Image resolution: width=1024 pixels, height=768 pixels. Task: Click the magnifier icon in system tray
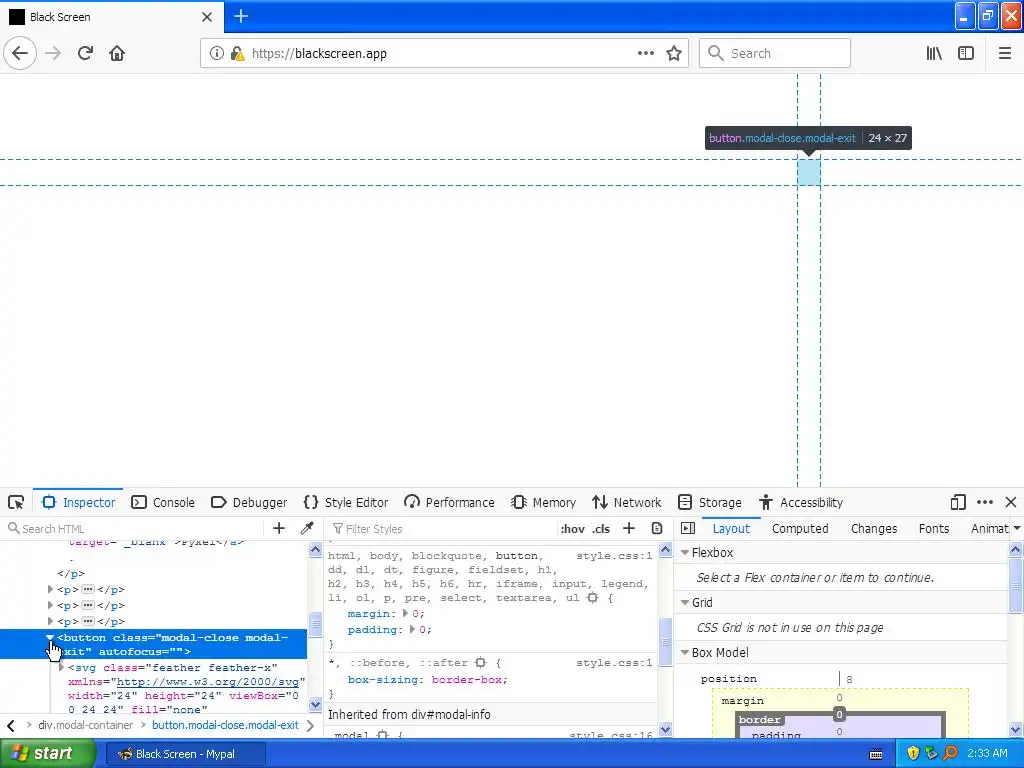point(950,753)
